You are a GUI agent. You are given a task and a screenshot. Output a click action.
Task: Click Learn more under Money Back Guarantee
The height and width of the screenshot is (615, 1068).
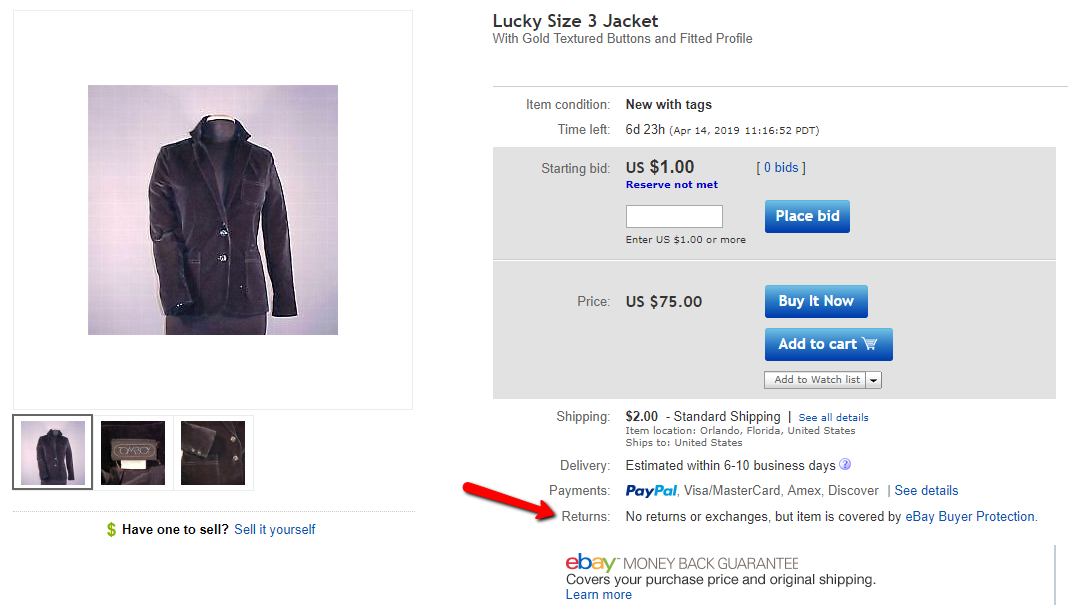coord(599,595)
